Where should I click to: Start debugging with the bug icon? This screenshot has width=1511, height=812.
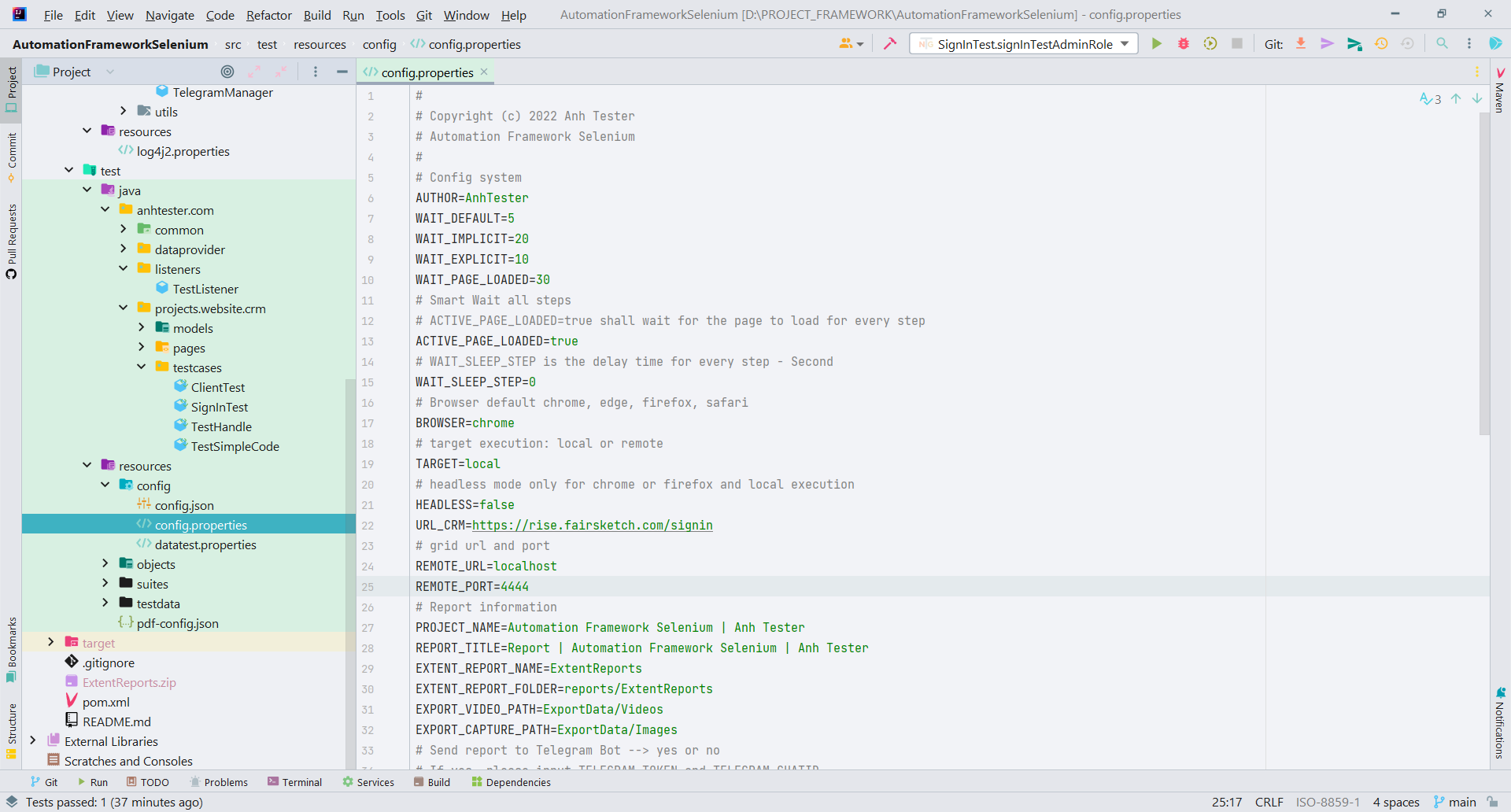point(1183,44)
